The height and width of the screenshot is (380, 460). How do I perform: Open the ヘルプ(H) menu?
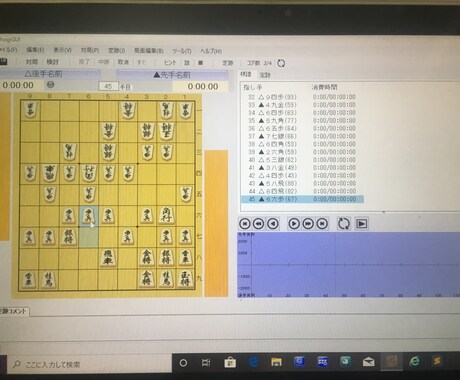click(211, 51)
